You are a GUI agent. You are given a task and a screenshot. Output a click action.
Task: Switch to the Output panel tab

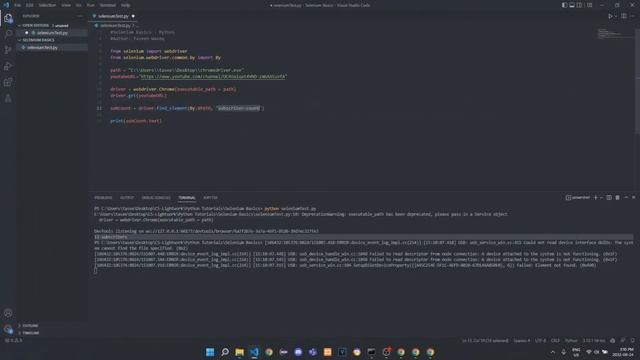[127, 198]
